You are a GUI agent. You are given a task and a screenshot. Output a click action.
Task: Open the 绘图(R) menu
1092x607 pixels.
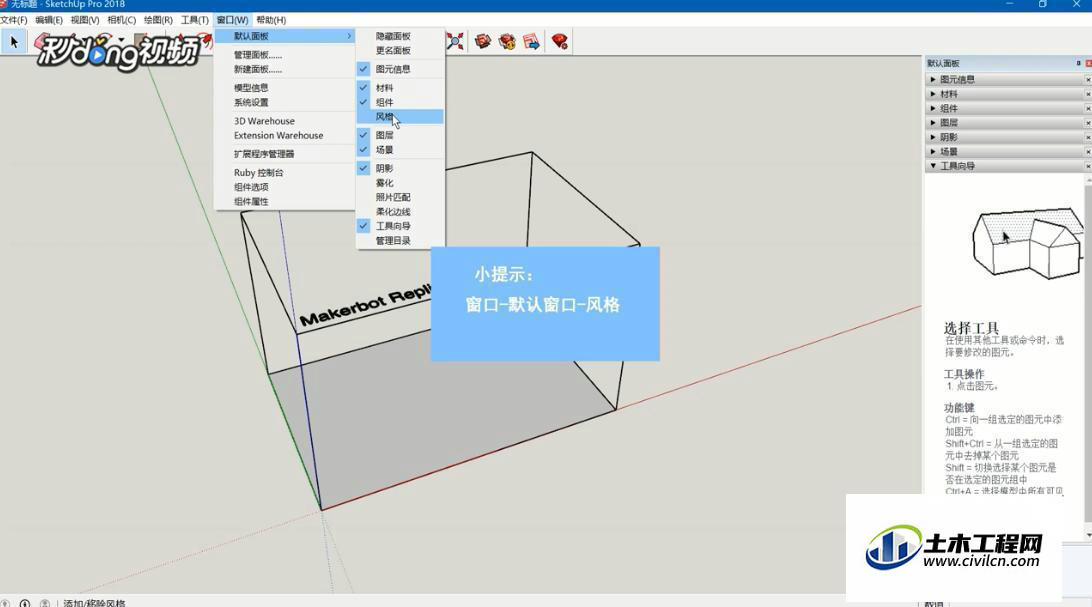[x=158, y=20]
